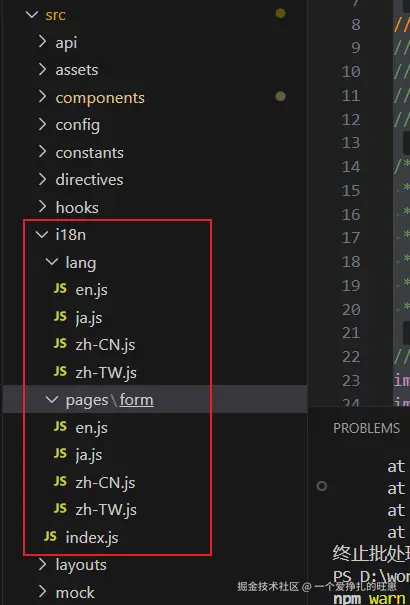Collapse the src folder chevron
This screenshot has width=410, height=605.
(32, 15)
